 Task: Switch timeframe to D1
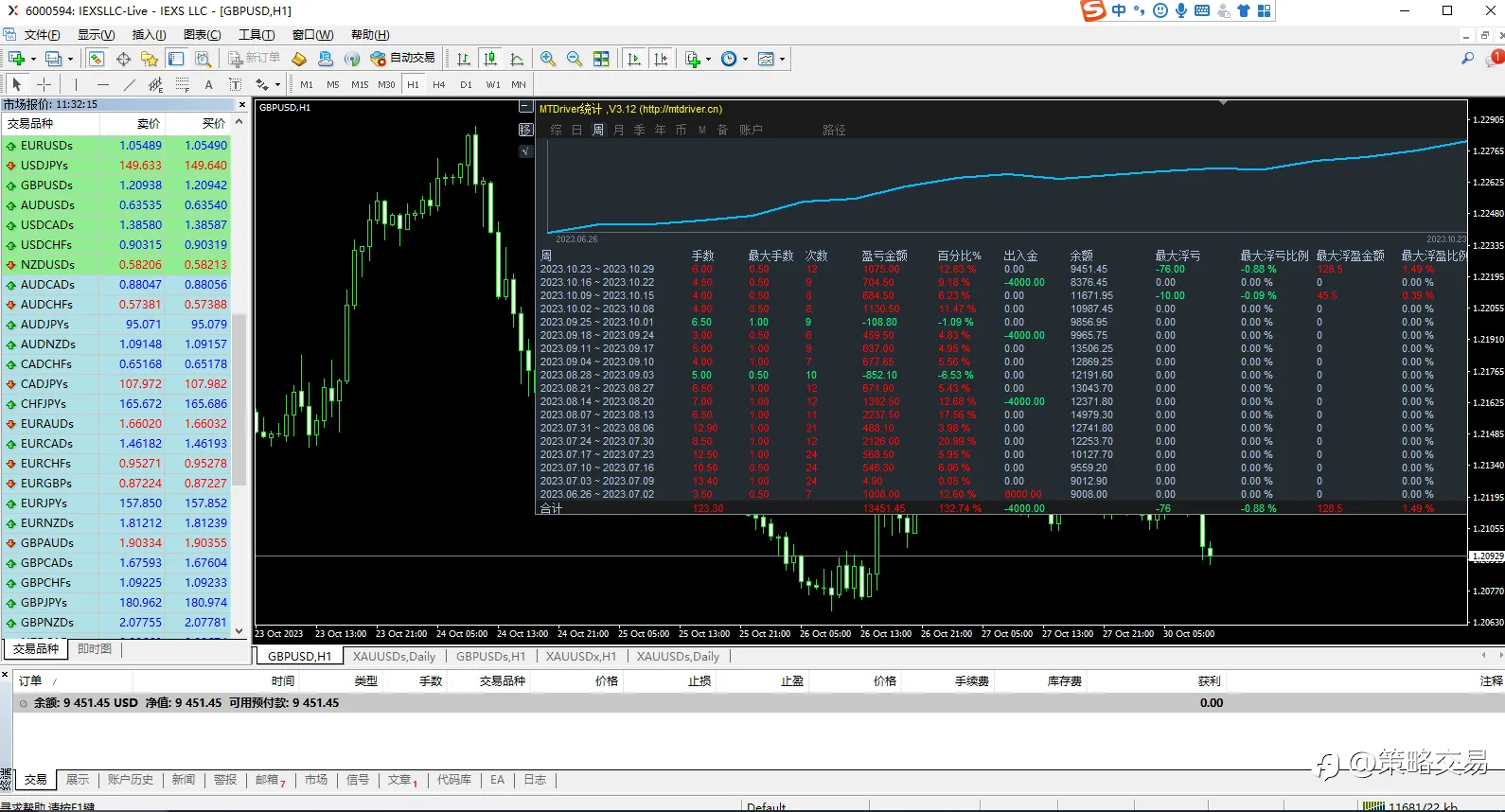(x=466, y=84)
